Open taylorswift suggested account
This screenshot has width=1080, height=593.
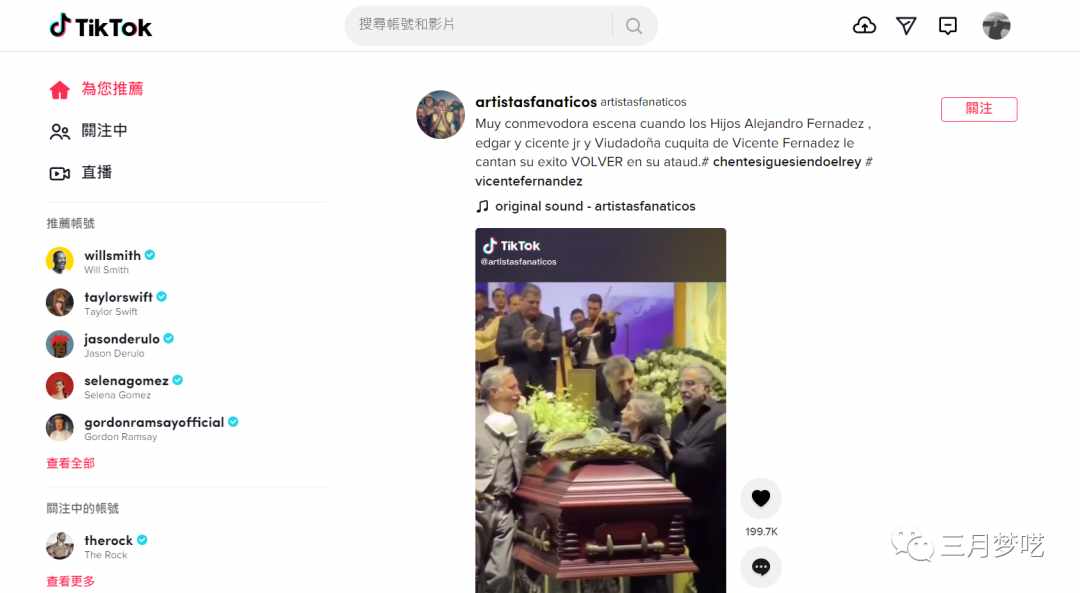(107, 303)
